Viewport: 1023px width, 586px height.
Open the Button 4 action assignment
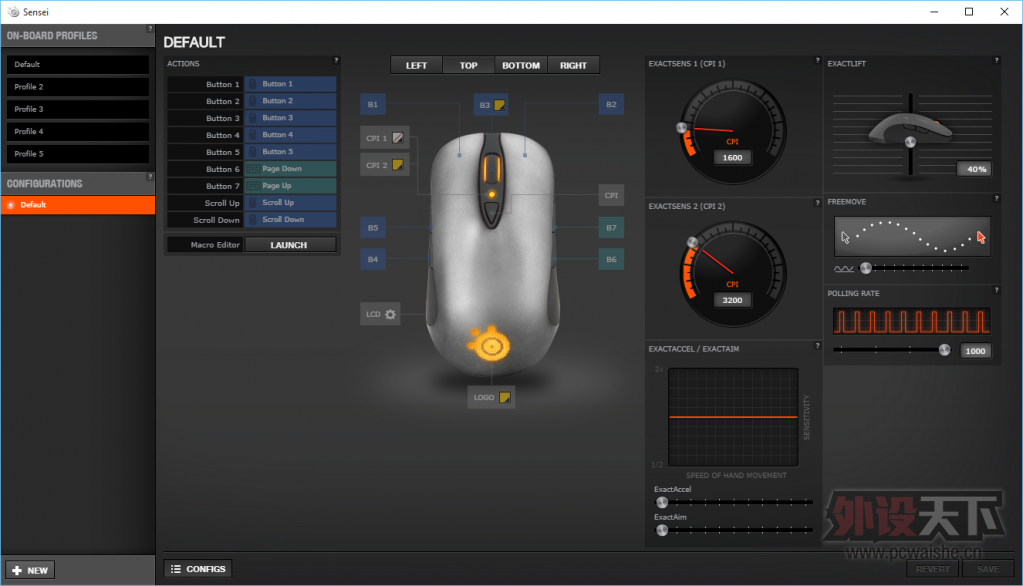point(290,135)
